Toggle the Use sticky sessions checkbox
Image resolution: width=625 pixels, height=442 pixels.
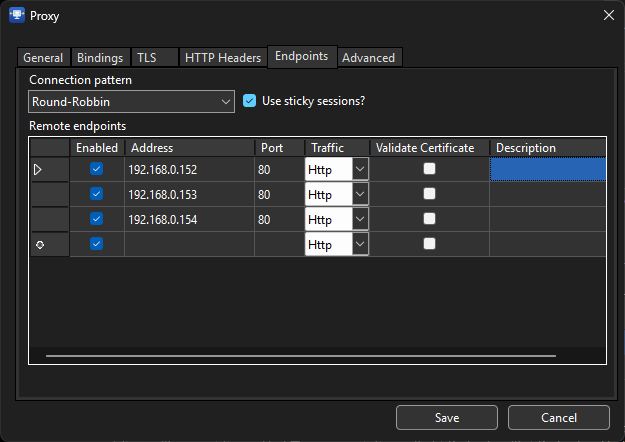250,101
